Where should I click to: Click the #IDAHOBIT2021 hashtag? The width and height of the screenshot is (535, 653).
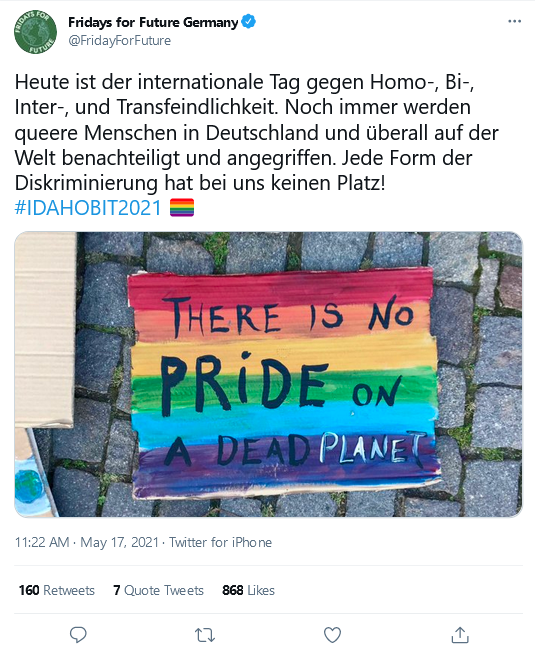pos(88,207)
